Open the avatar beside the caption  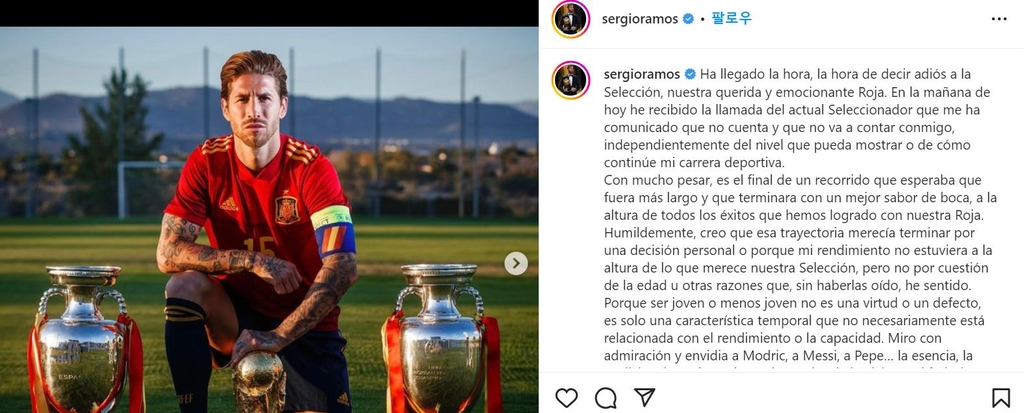click(x=571, y=80)
